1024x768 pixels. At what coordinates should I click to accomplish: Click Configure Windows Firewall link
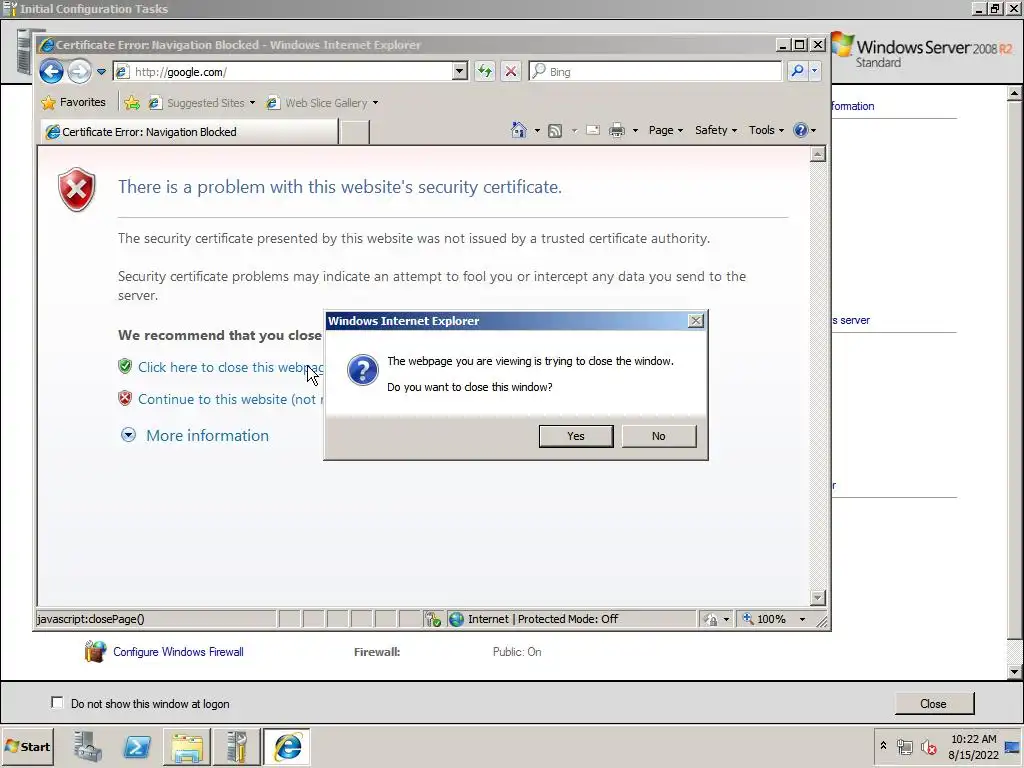[178, 652]
